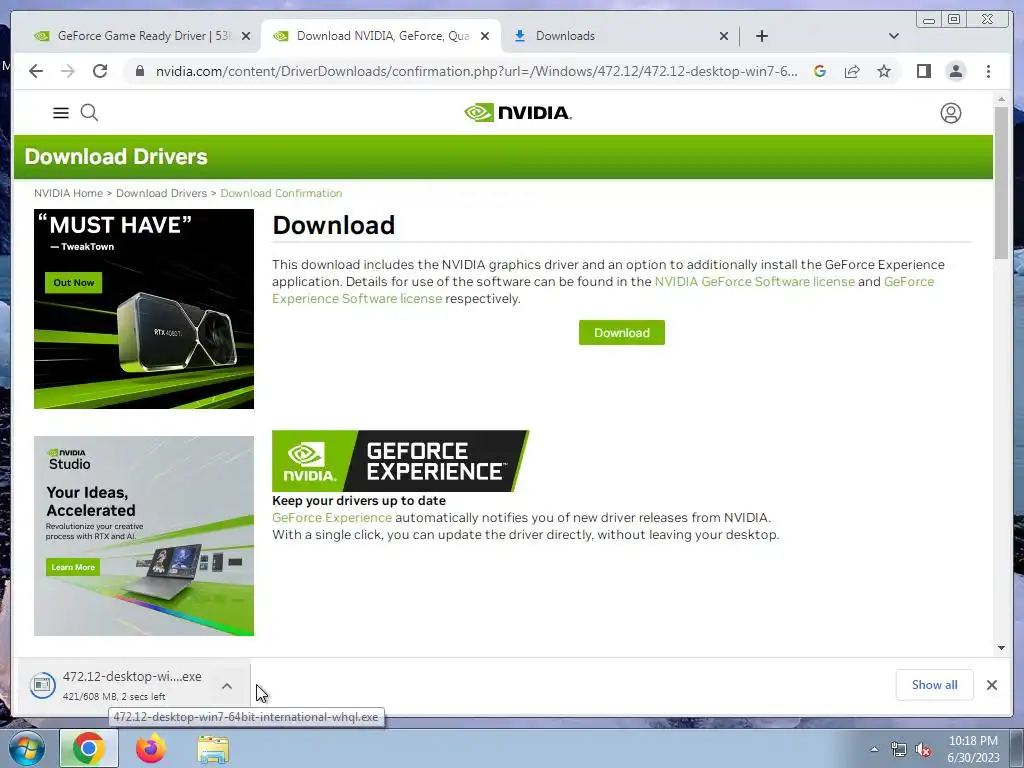Open the NVIDIA Studio banner ad
This screenshot has height=768, width=1024.
point(144,536)
